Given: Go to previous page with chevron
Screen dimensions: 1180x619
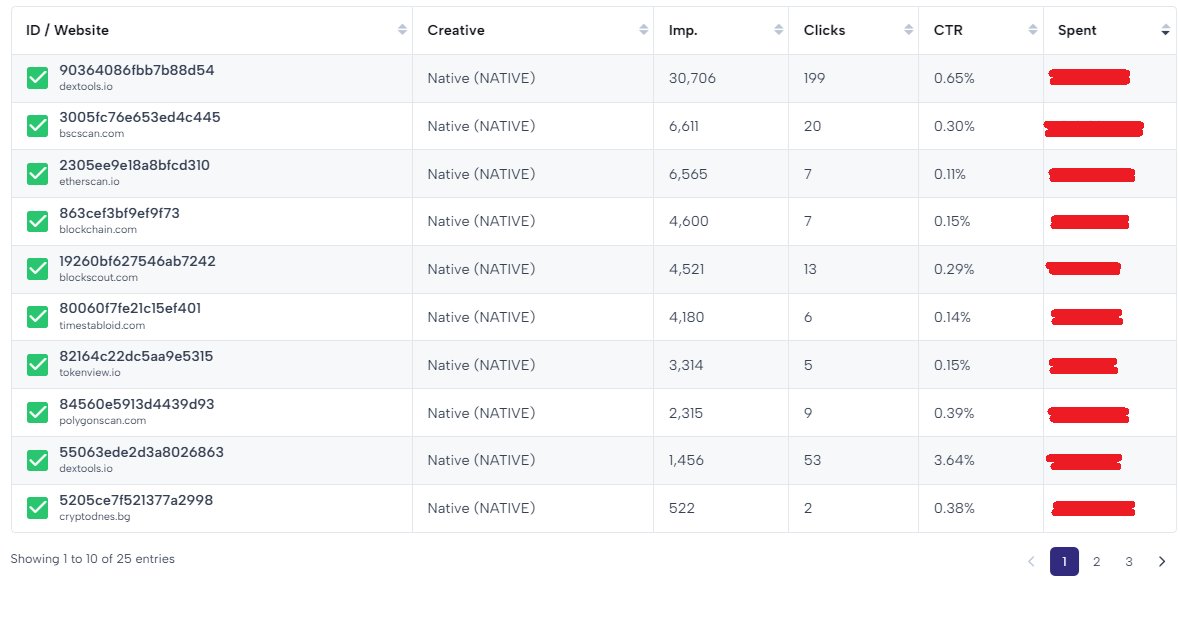Looking at the screenshot, I should [x=1031, y=561].
